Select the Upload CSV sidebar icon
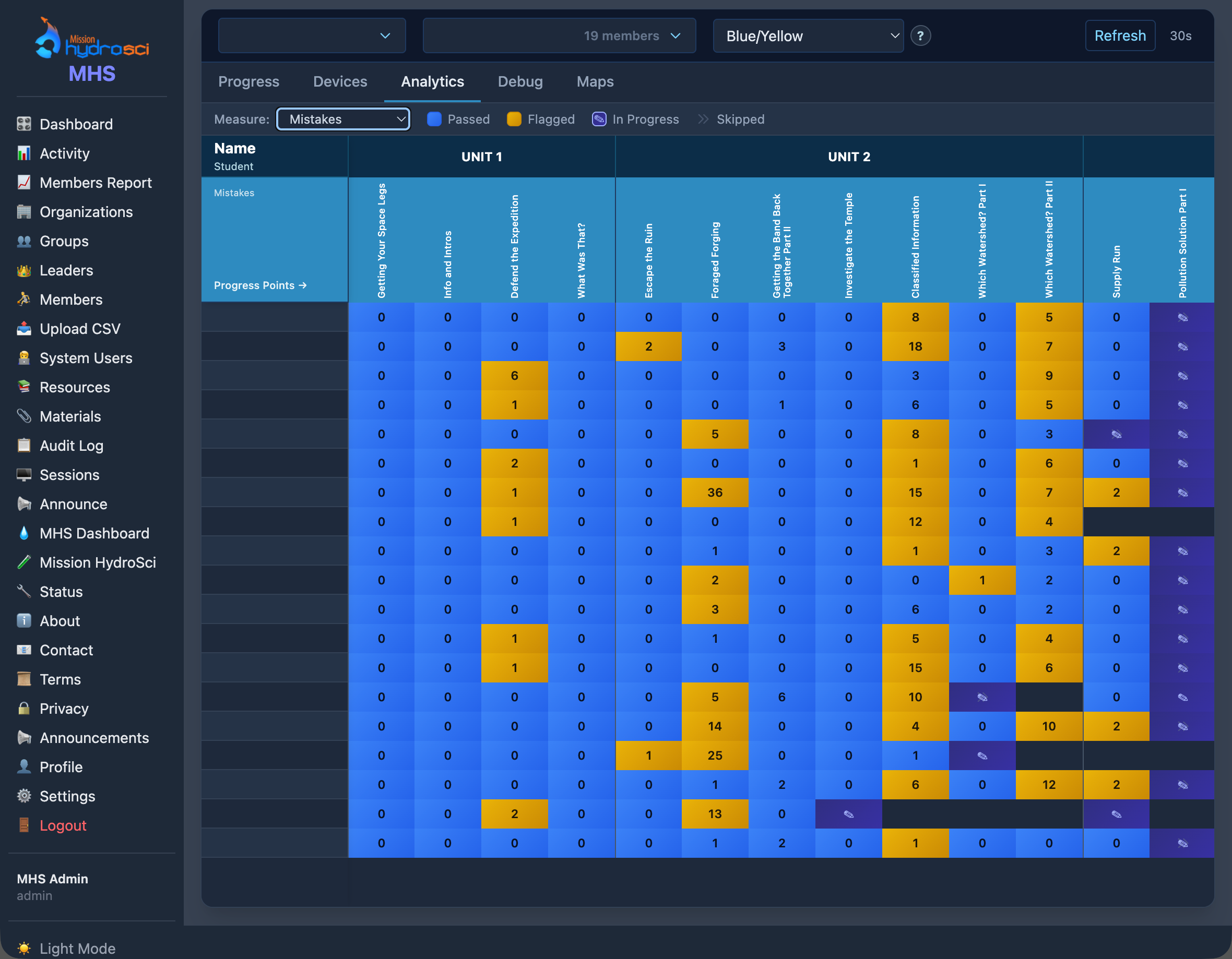This screenshot has width=1232, height=959. (x=24, y=329)
